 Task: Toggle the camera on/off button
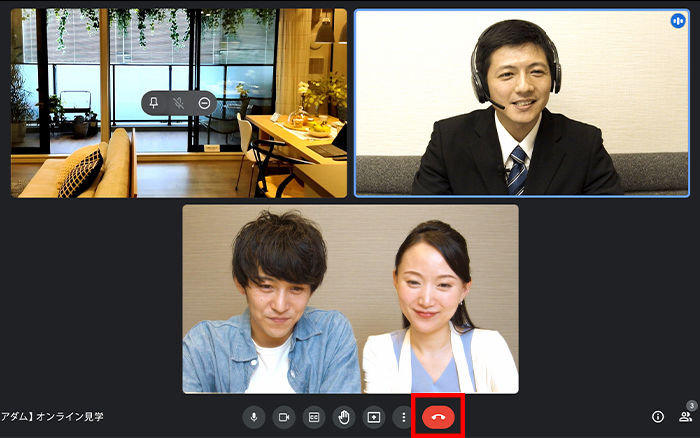coord(284,417)
